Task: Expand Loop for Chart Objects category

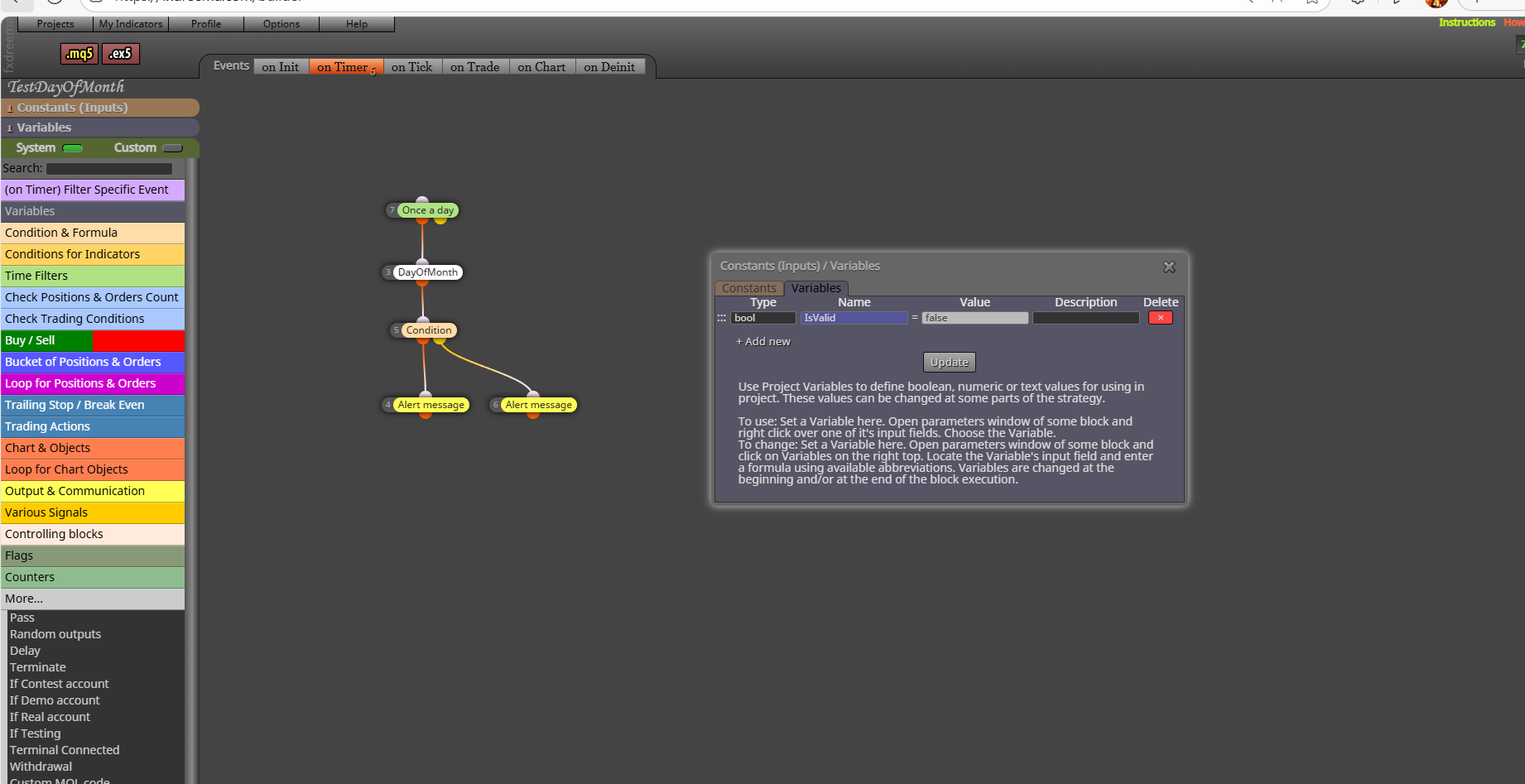Action: coord(93,469)
